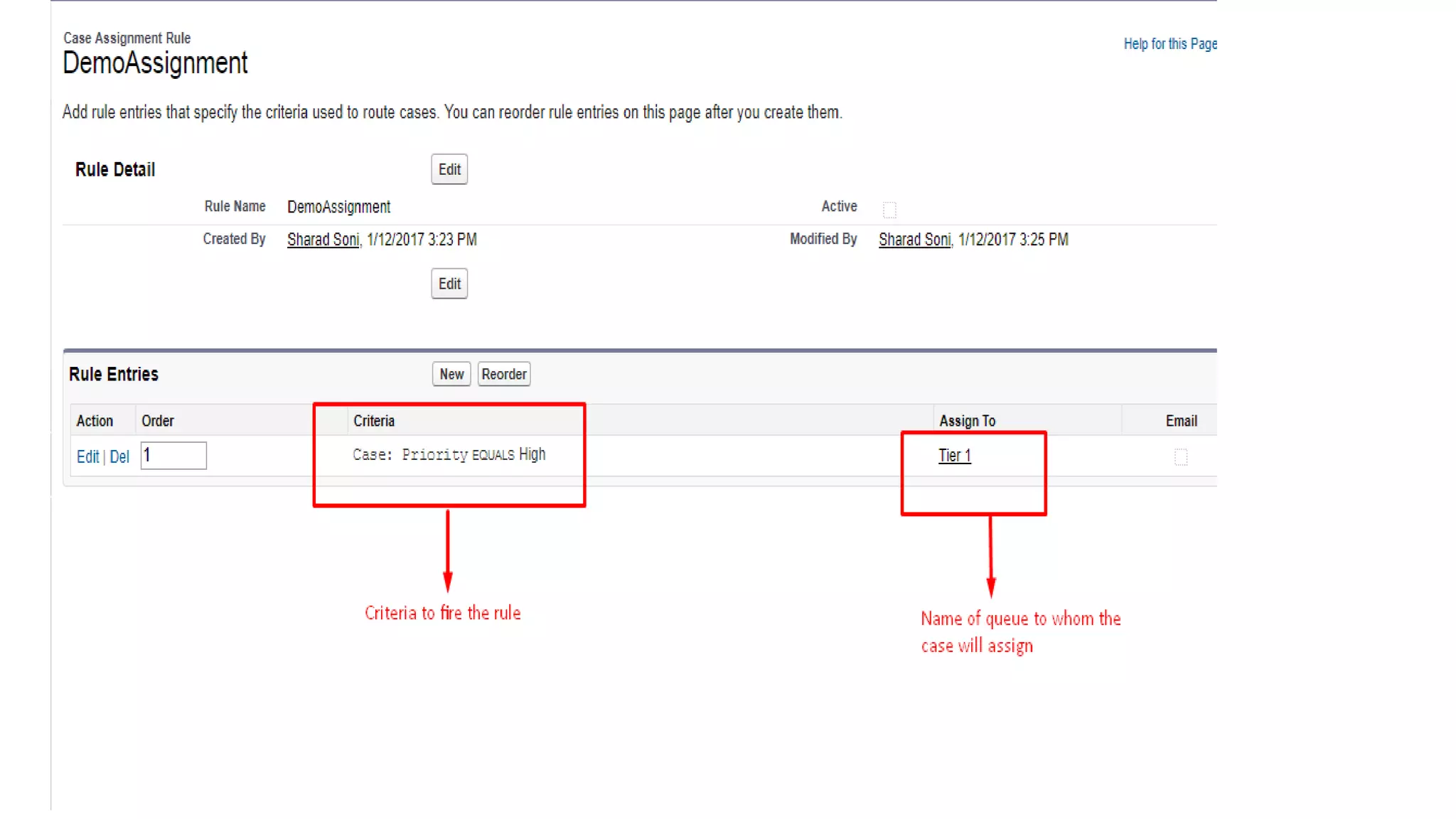
Task: Click the DemoAssignment page title
Action: click(155, 63)
